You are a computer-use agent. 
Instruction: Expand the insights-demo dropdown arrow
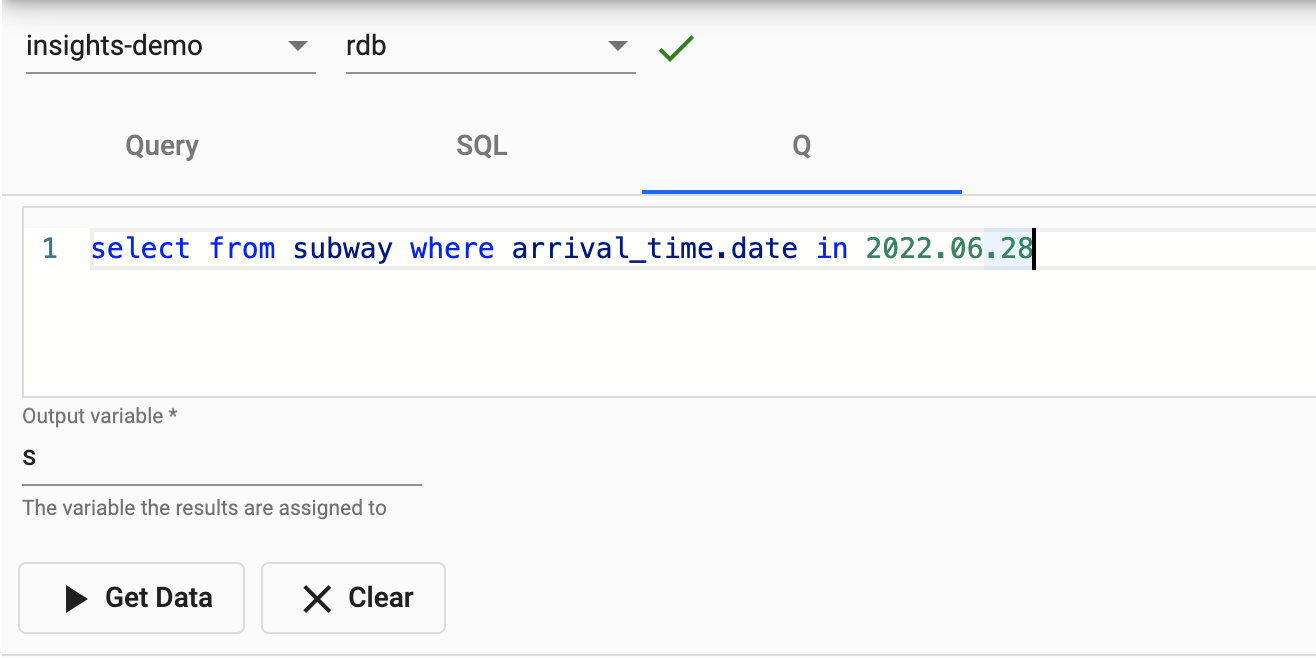[x=298, y=46]
